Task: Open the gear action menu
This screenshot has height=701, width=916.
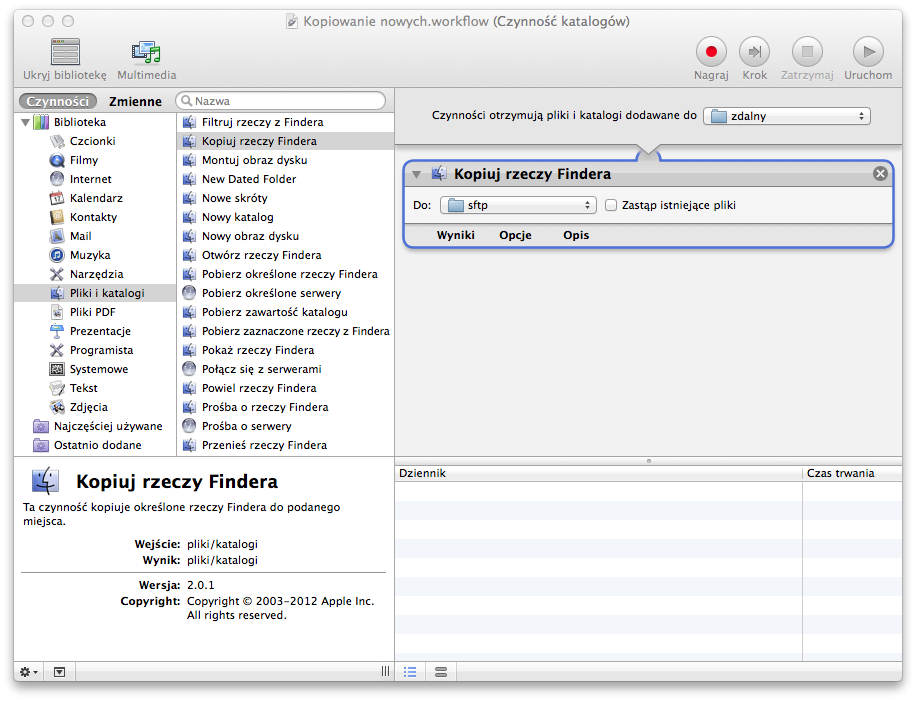Action: click(x=29, y=672)
